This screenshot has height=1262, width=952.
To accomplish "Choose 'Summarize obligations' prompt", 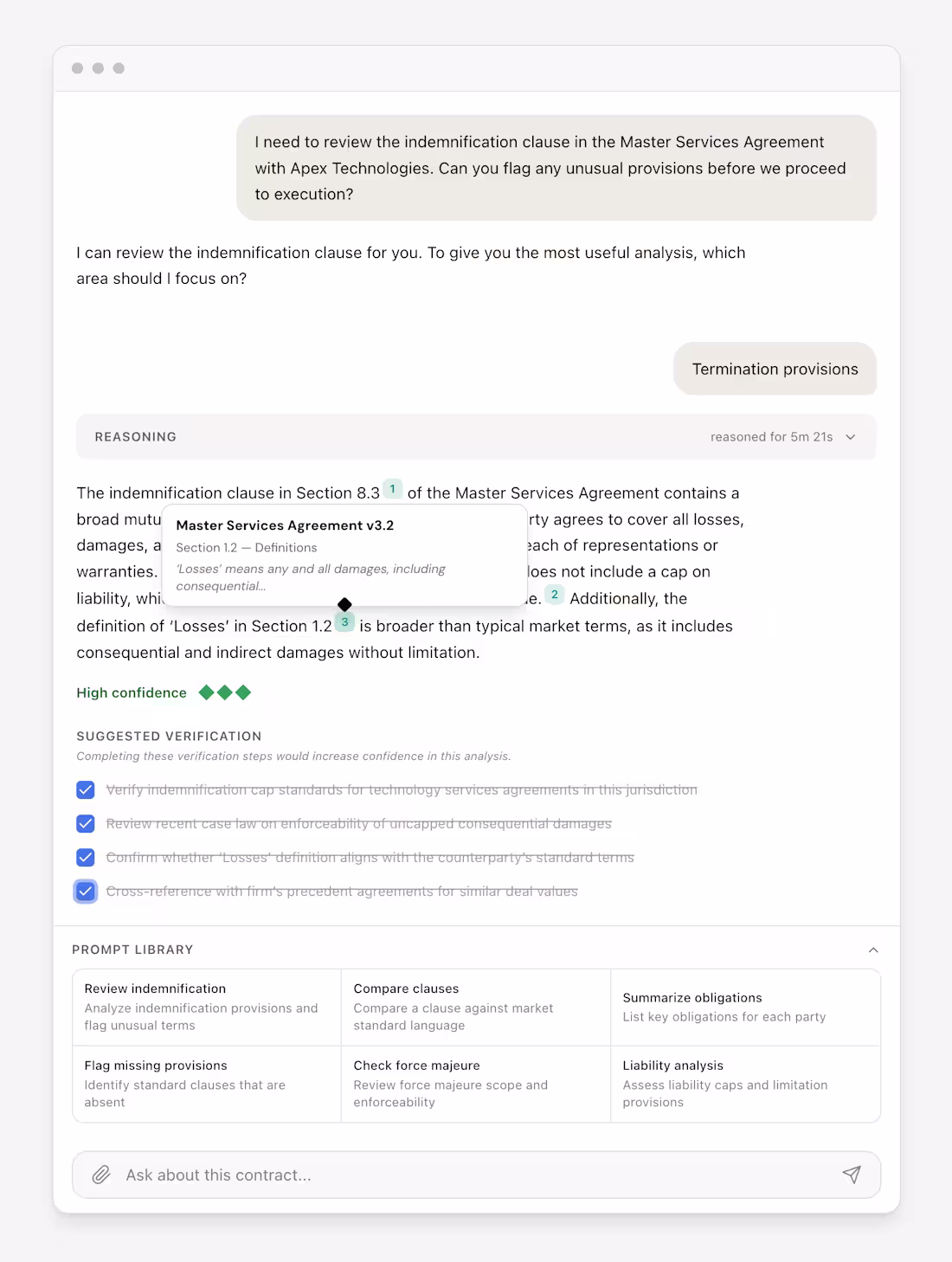I will click(x=745, y=1007).
